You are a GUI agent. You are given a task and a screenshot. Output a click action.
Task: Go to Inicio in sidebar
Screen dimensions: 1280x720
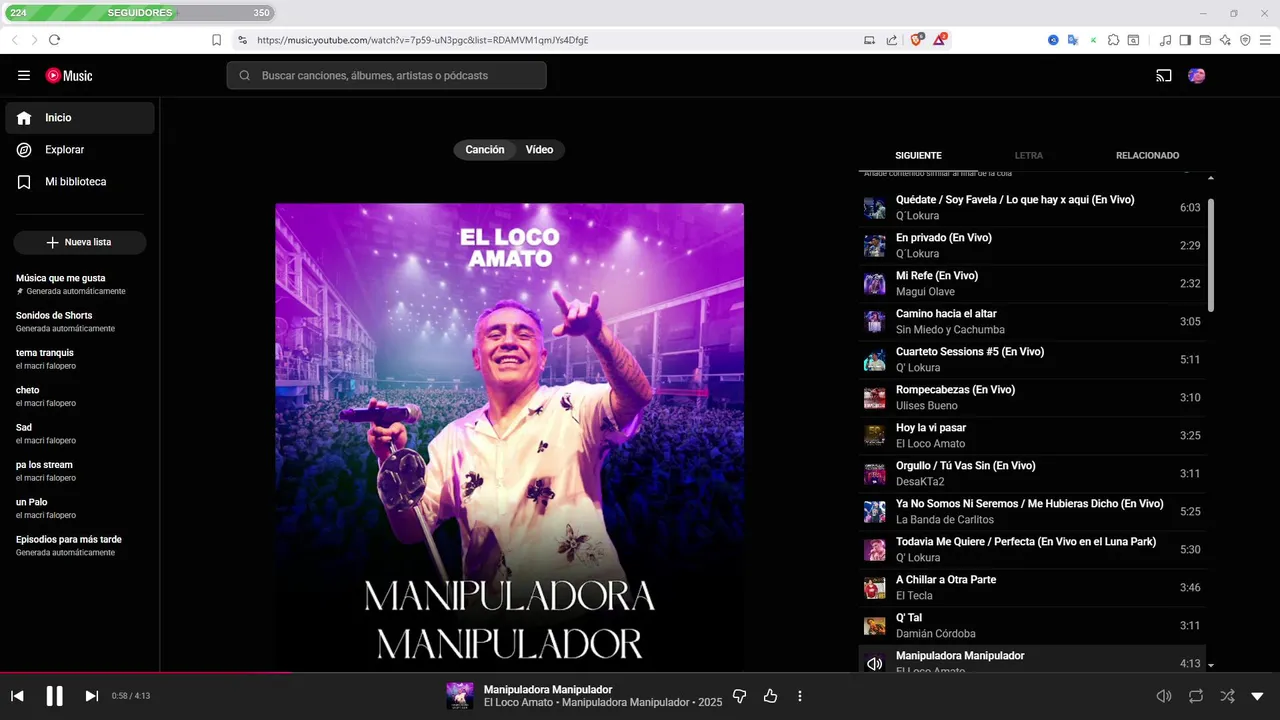tap(80, 118)
